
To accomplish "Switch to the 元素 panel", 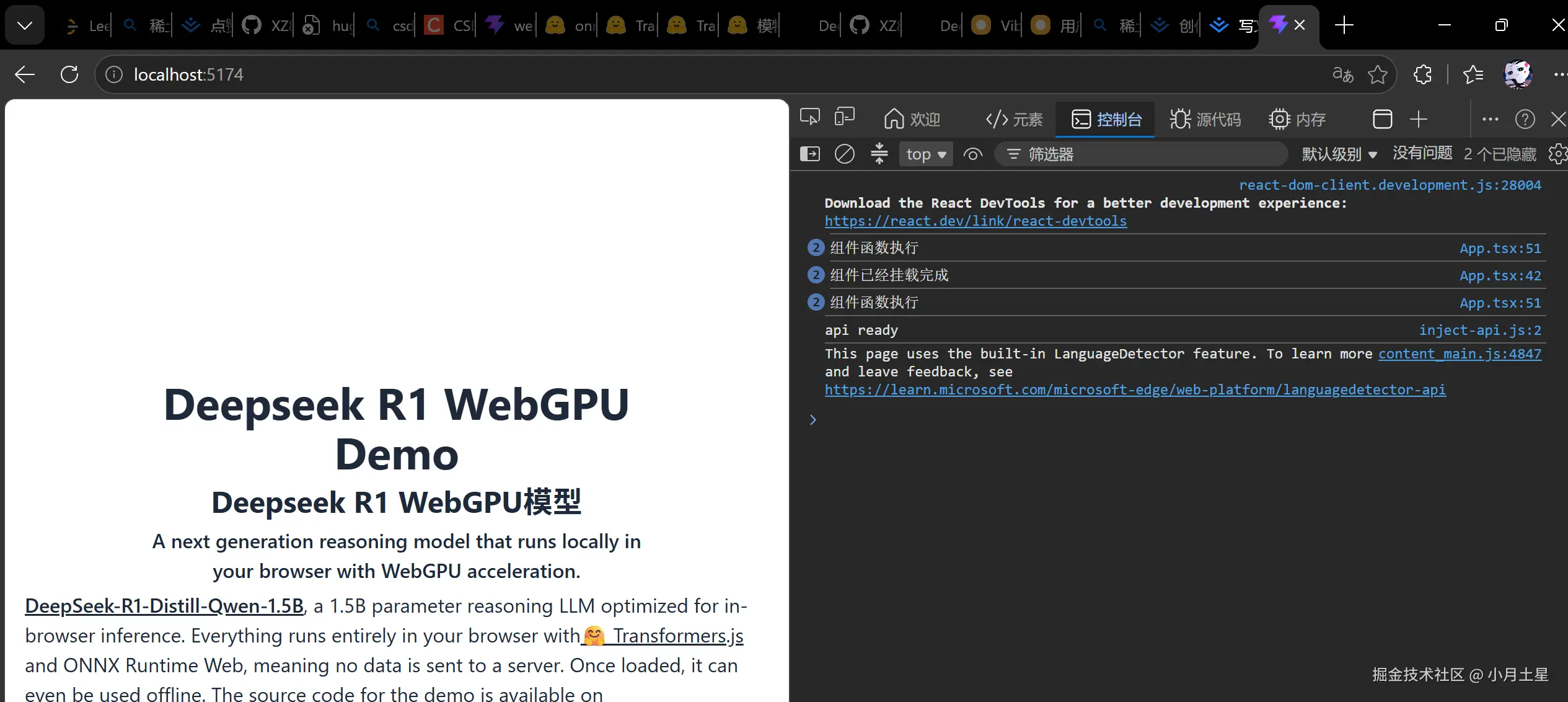I will tap(1014, 119).
